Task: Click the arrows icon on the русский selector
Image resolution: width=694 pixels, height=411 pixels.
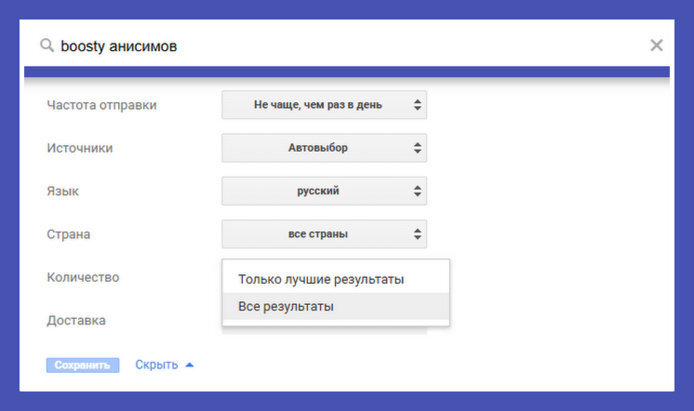Action: pos(417,191)
